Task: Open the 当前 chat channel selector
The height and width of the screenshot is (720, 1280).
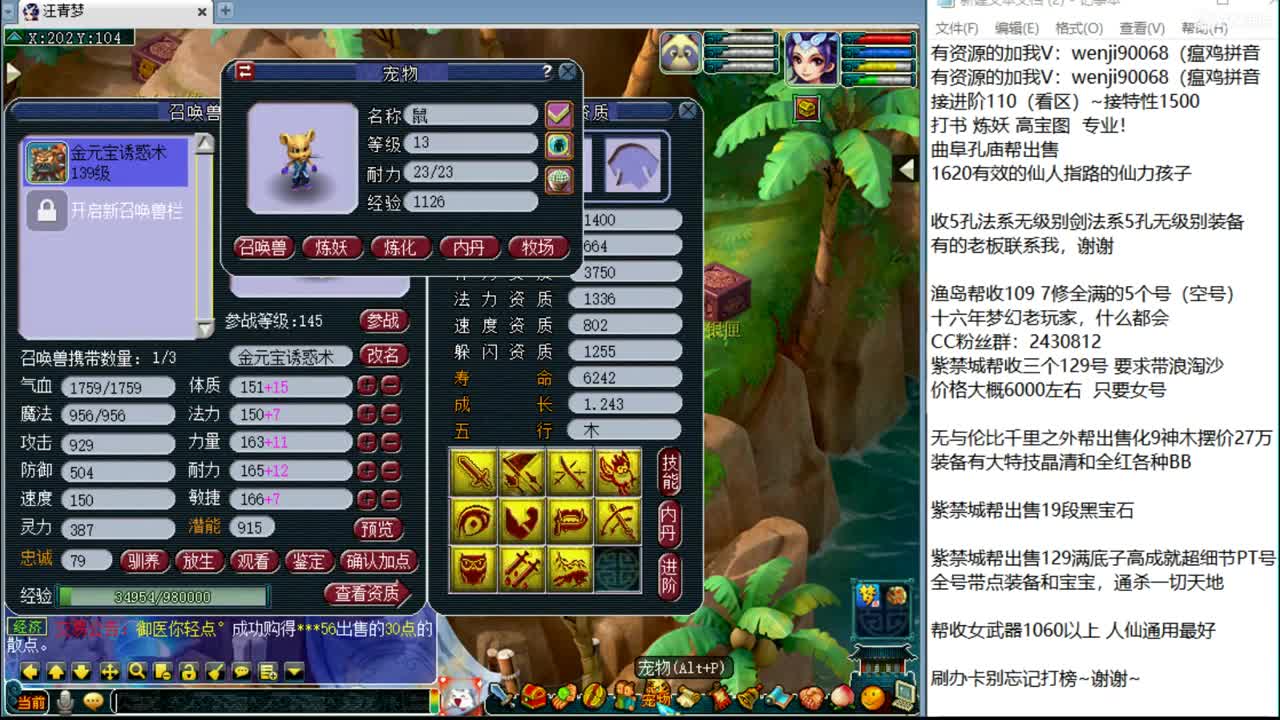Action: [x=31, y=703]
